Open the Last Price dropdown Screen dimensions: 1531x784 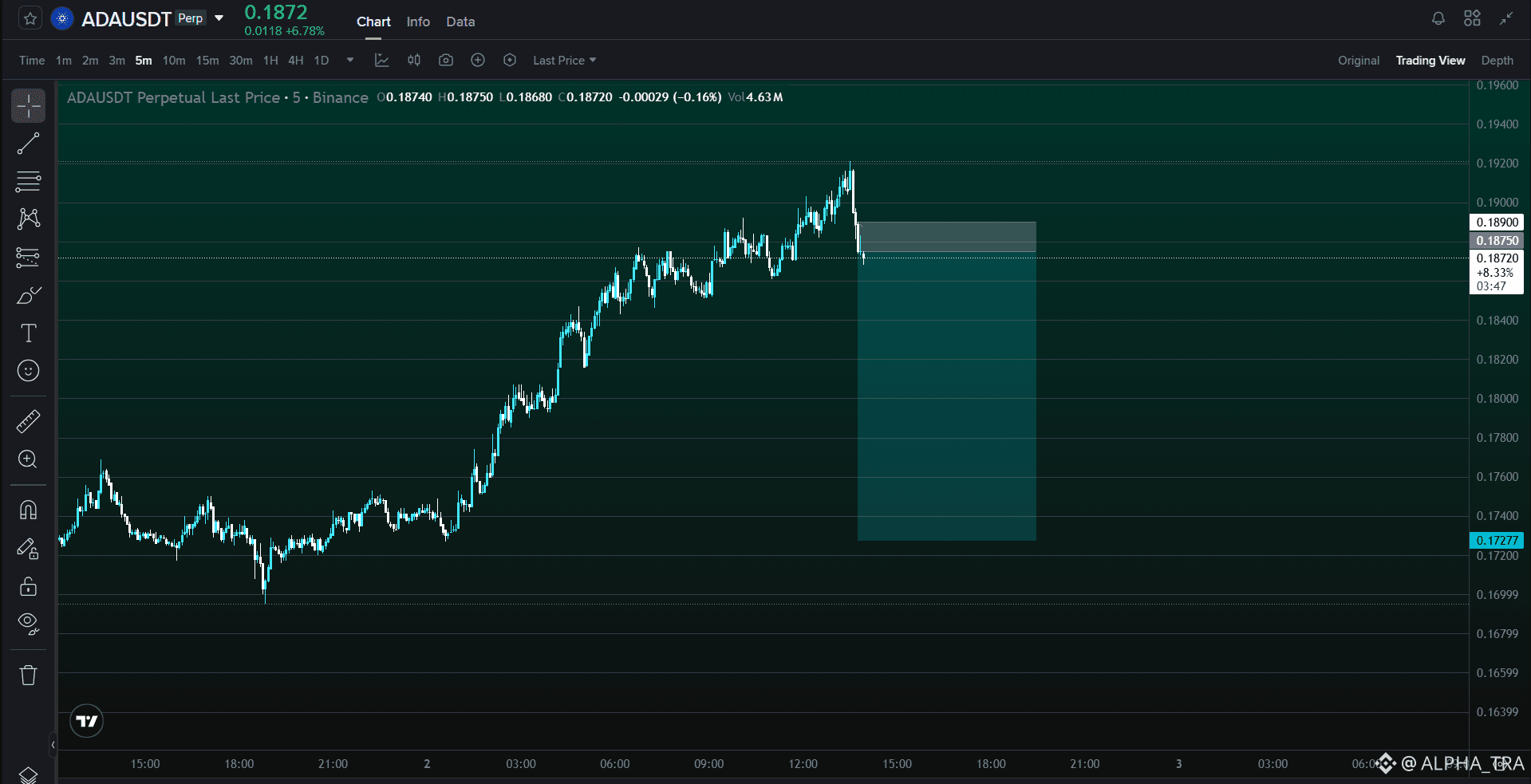(565, 61)
